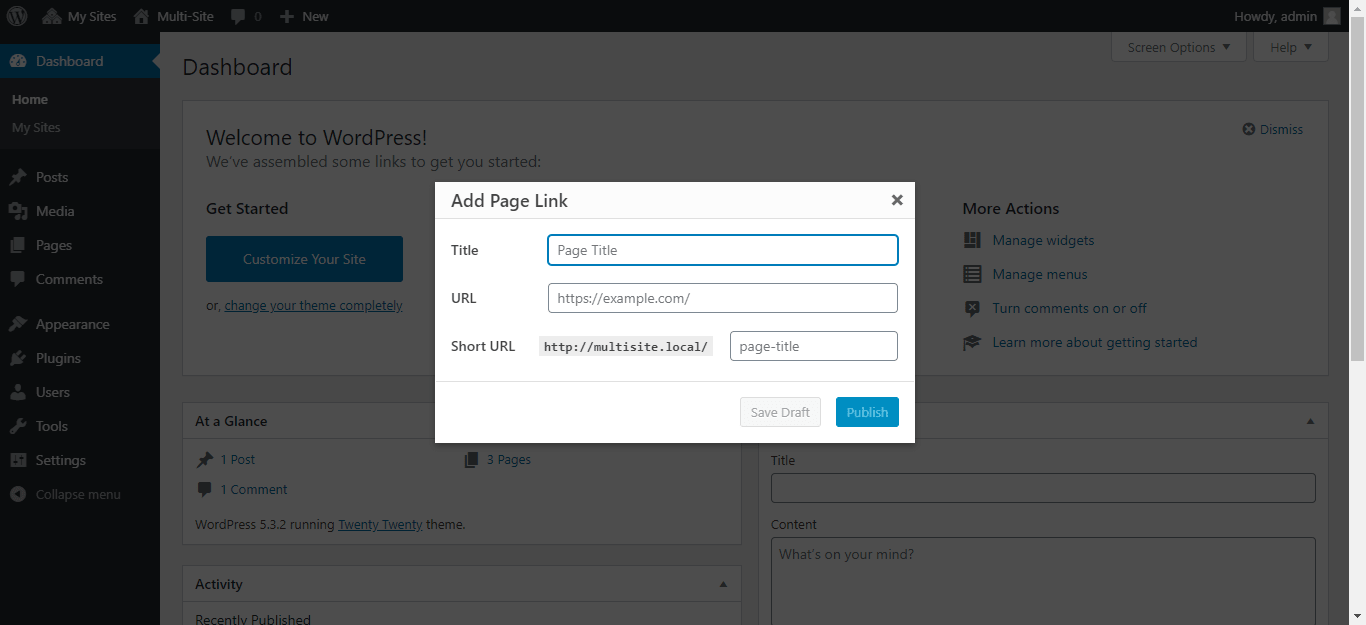Click the comments bubble icon in the admin bar
The width and height of the screenshot is (1366, 625).
coord(238,17)
